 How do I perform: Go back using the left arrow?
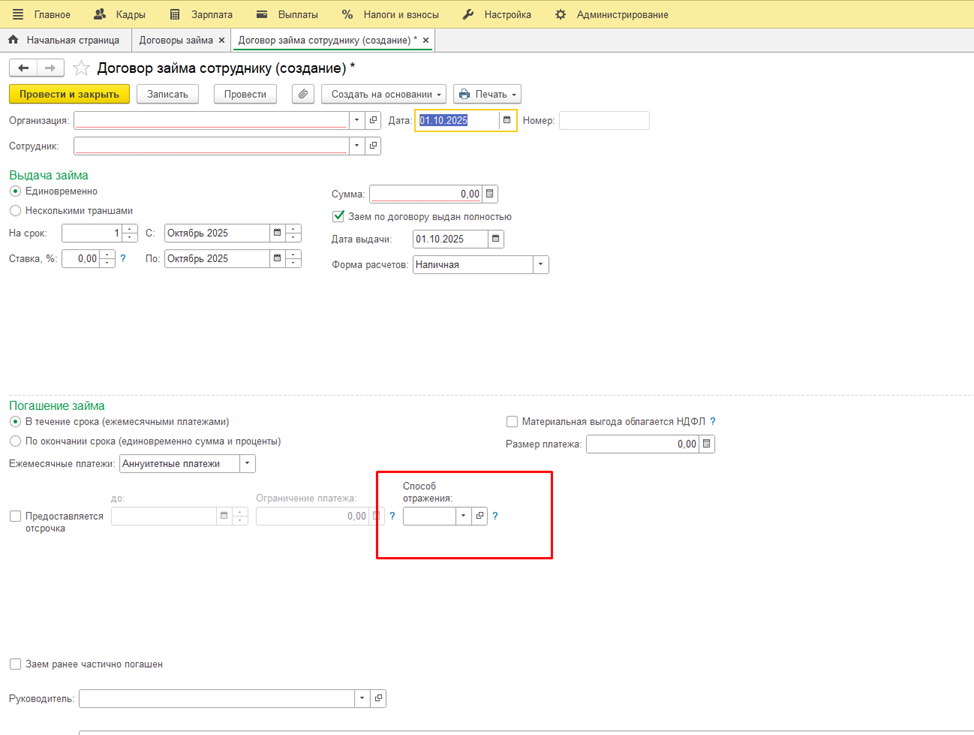coord(23,68)
